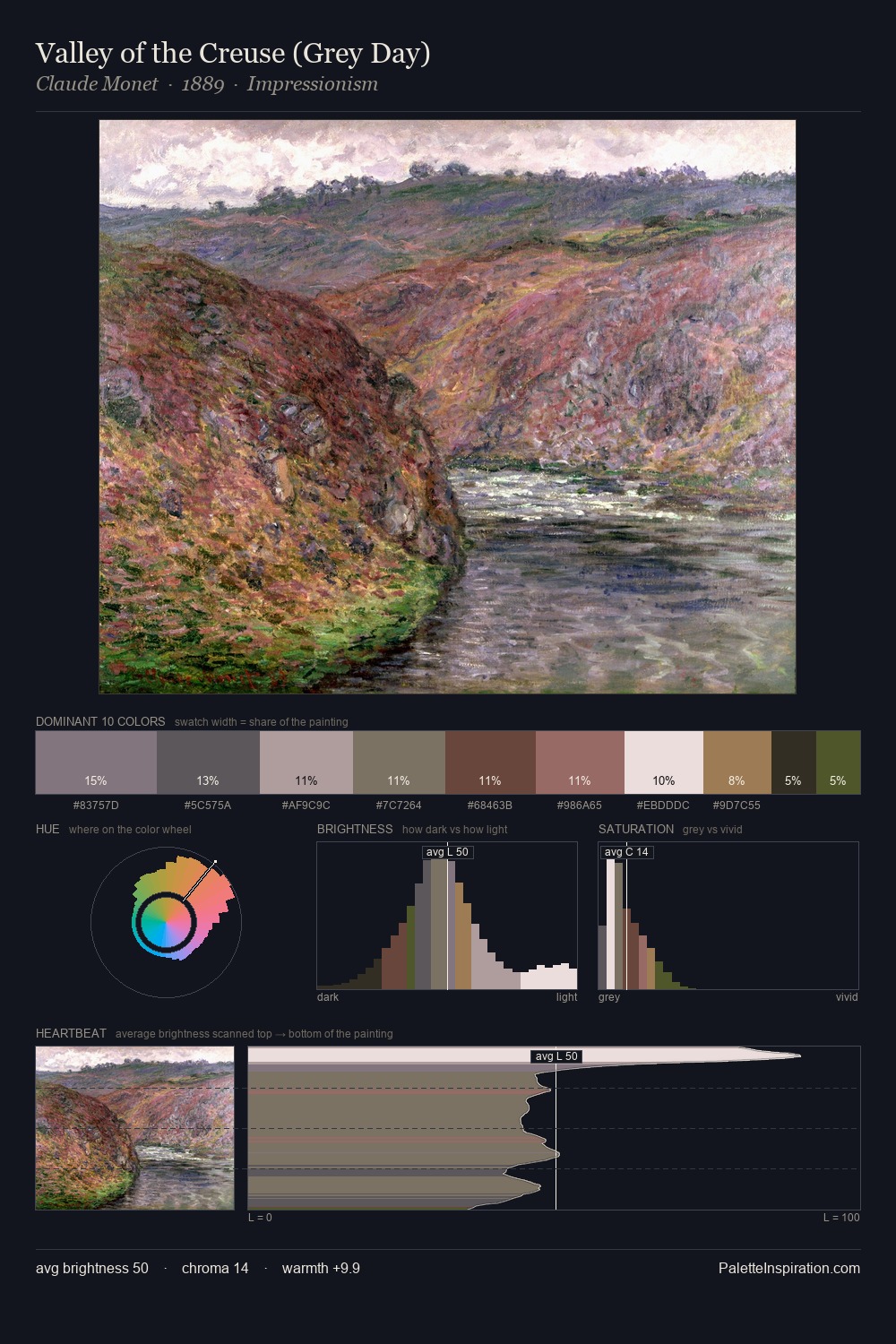Click the hue color wheel center
Screen dimensions: 896x1344
[x=167, y=922]
